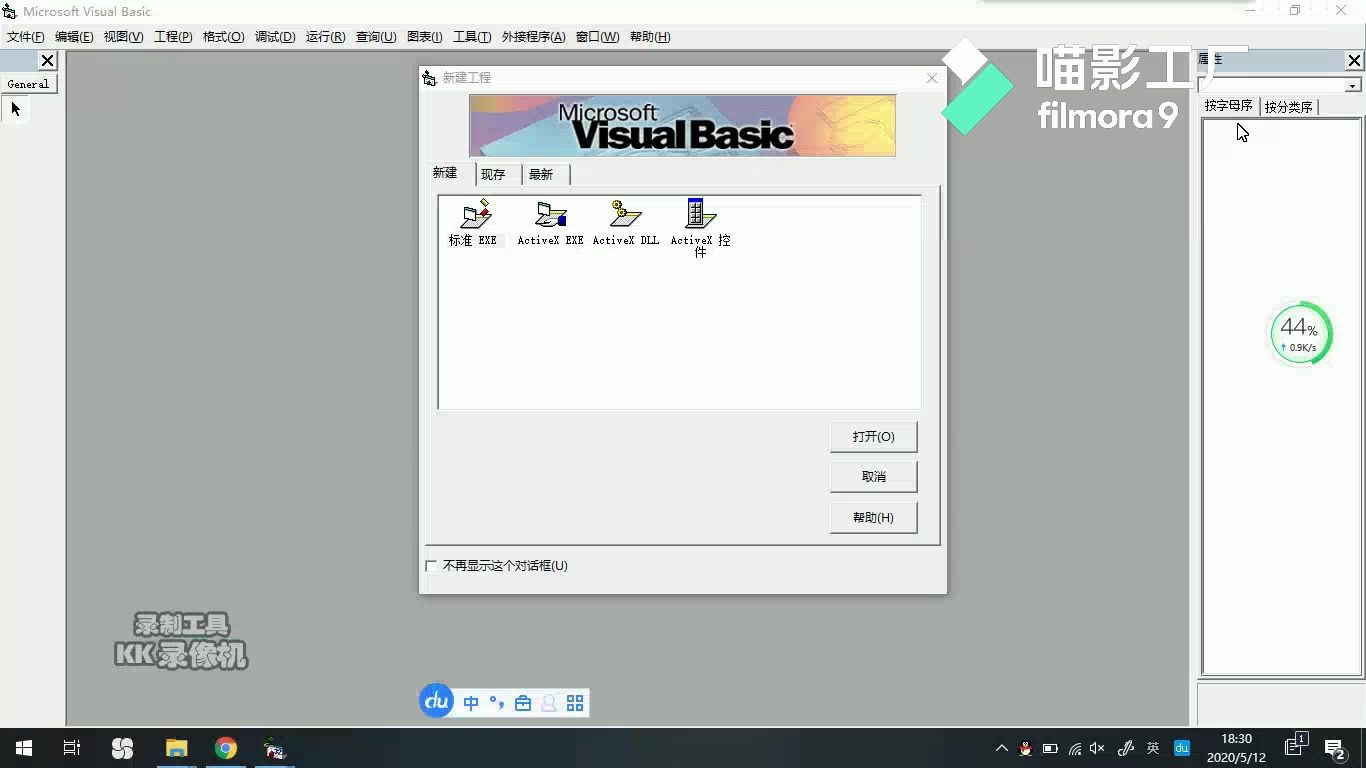
Task: Open the 编辑(E) menu
Action: pyautogui.click(x=74, y=37)
